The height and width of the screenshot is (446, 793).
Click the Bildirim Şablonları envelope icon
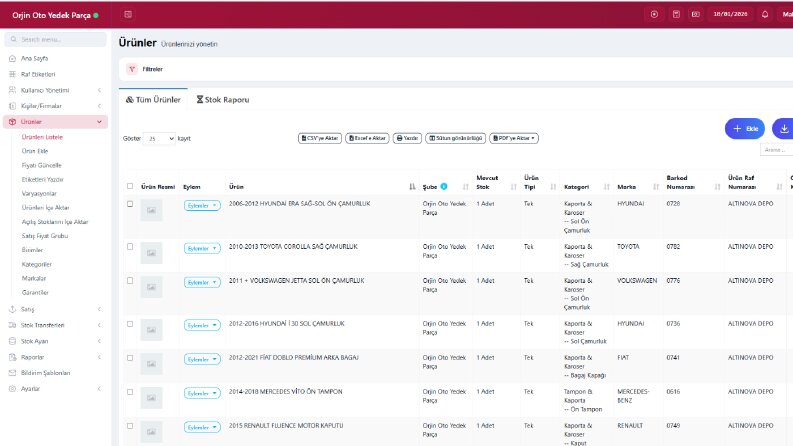point(12,373)
